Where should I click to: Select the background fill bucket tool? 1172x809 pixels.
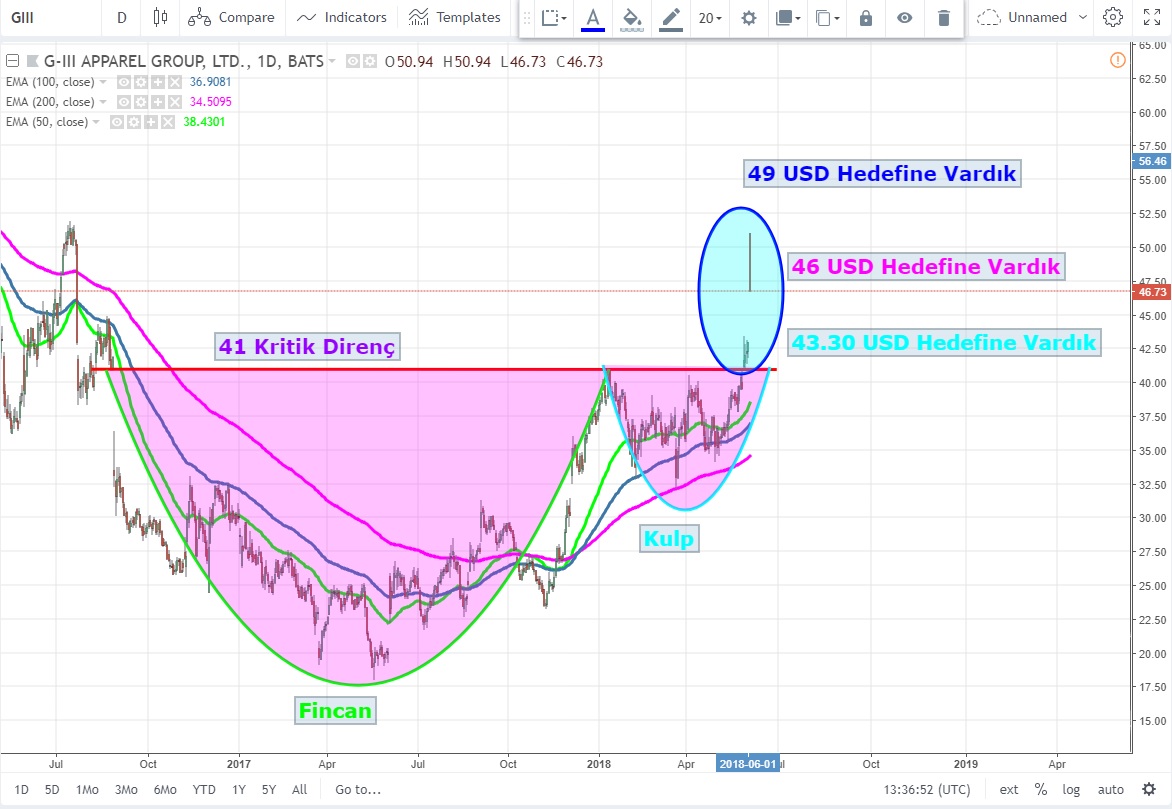[x=631, y=18]
